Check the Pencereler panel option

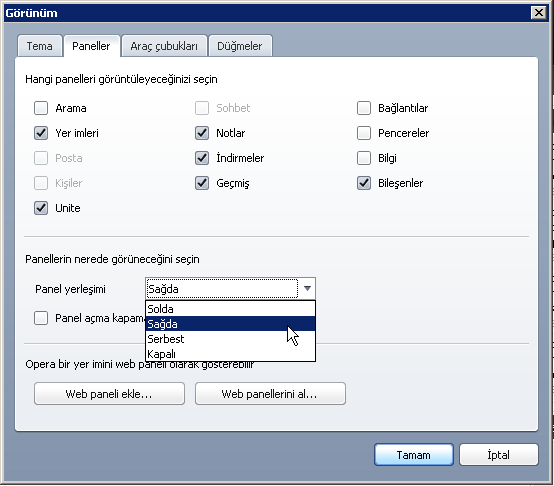pos(364,133)
